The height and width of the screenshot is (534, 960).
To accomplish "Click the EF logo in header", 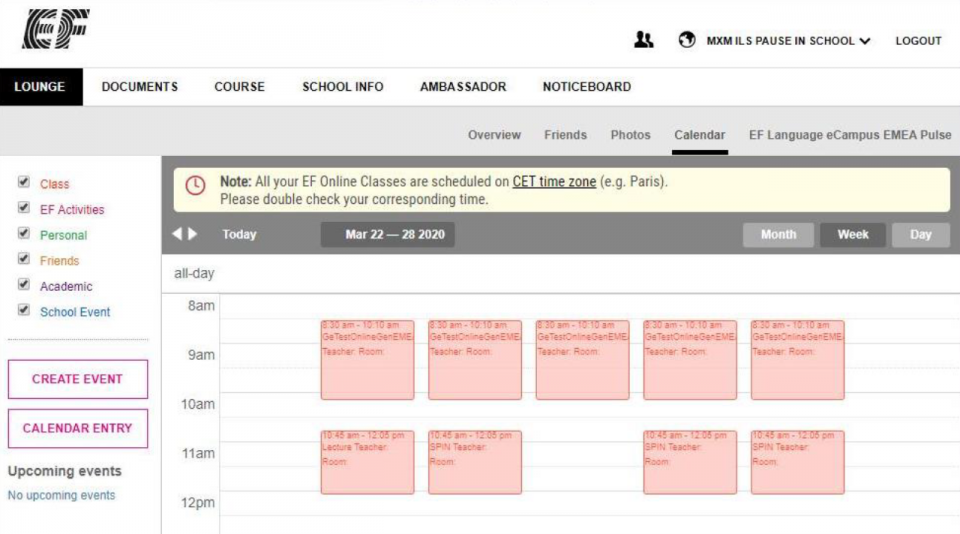I will 56,28.
